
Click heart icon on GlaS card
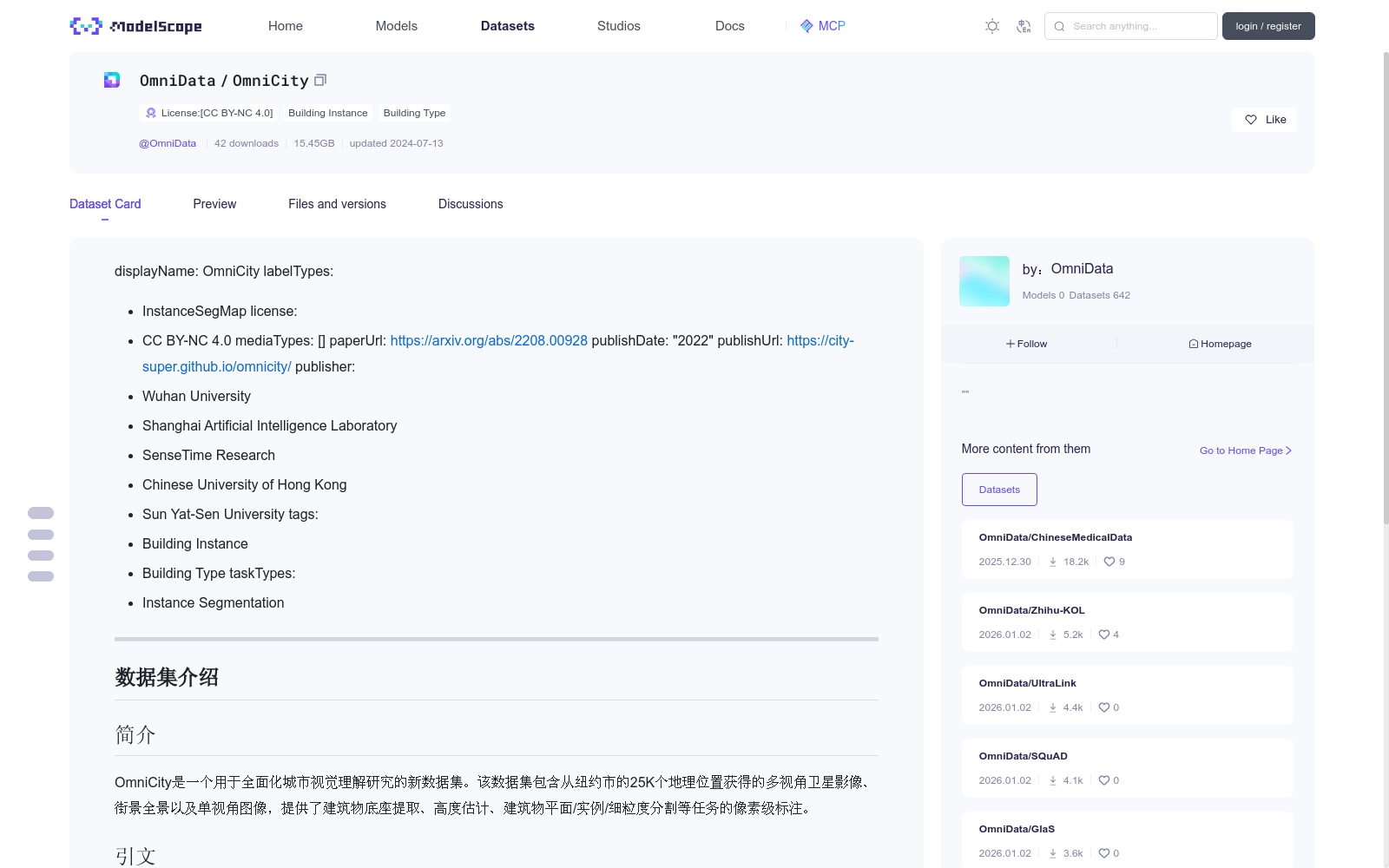coord(1104,853)
